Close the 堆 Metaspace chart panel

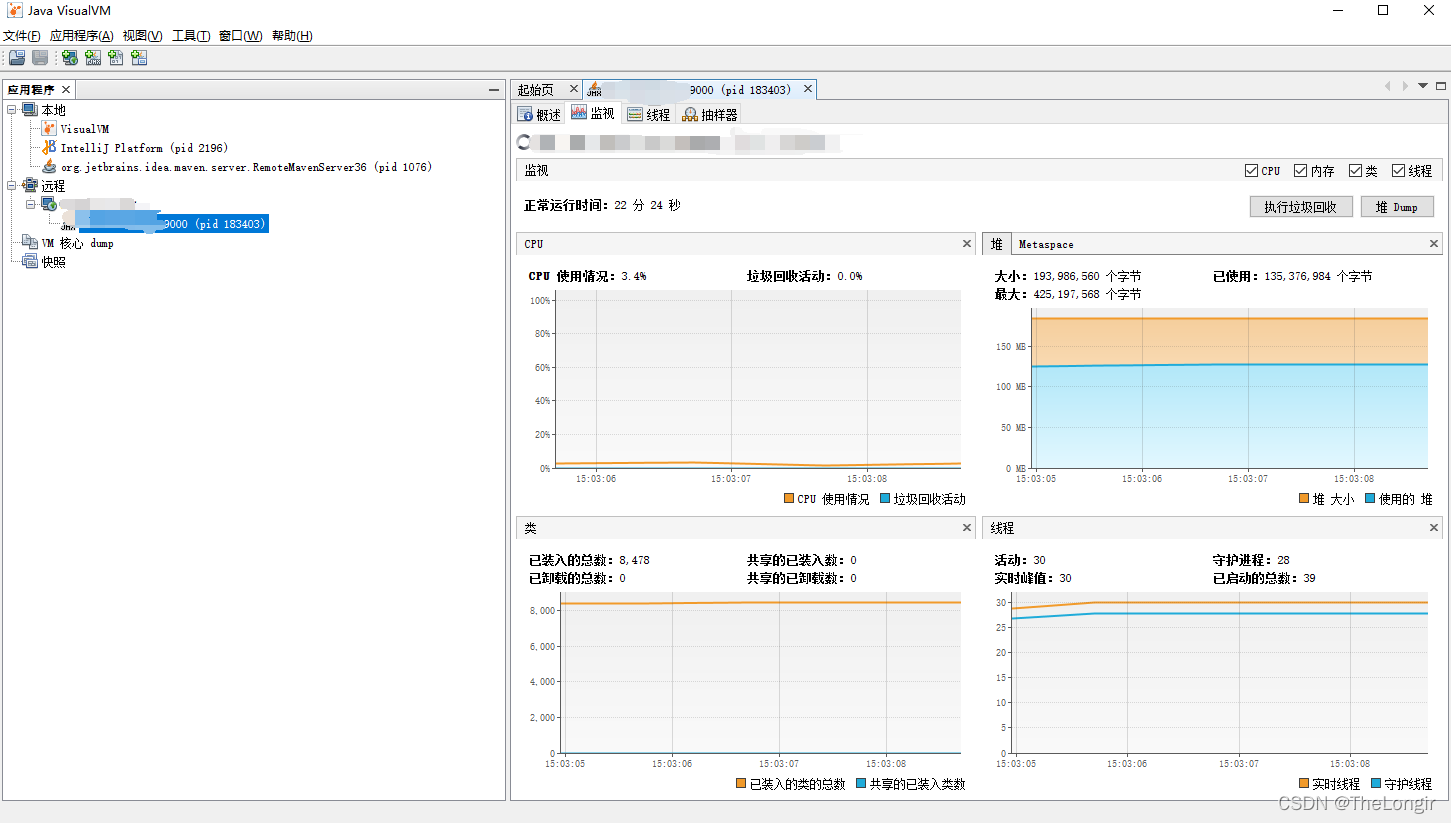(x=1434, y=244)
